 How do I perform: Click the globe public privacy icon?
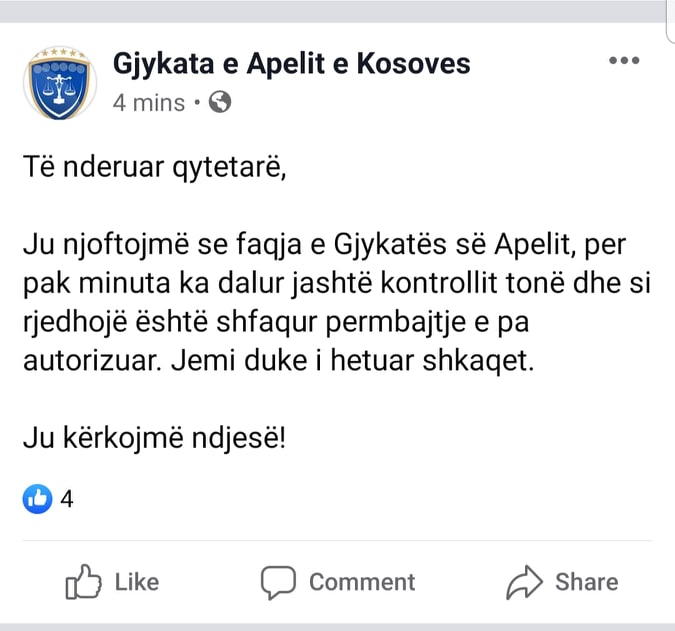point(220,102)
